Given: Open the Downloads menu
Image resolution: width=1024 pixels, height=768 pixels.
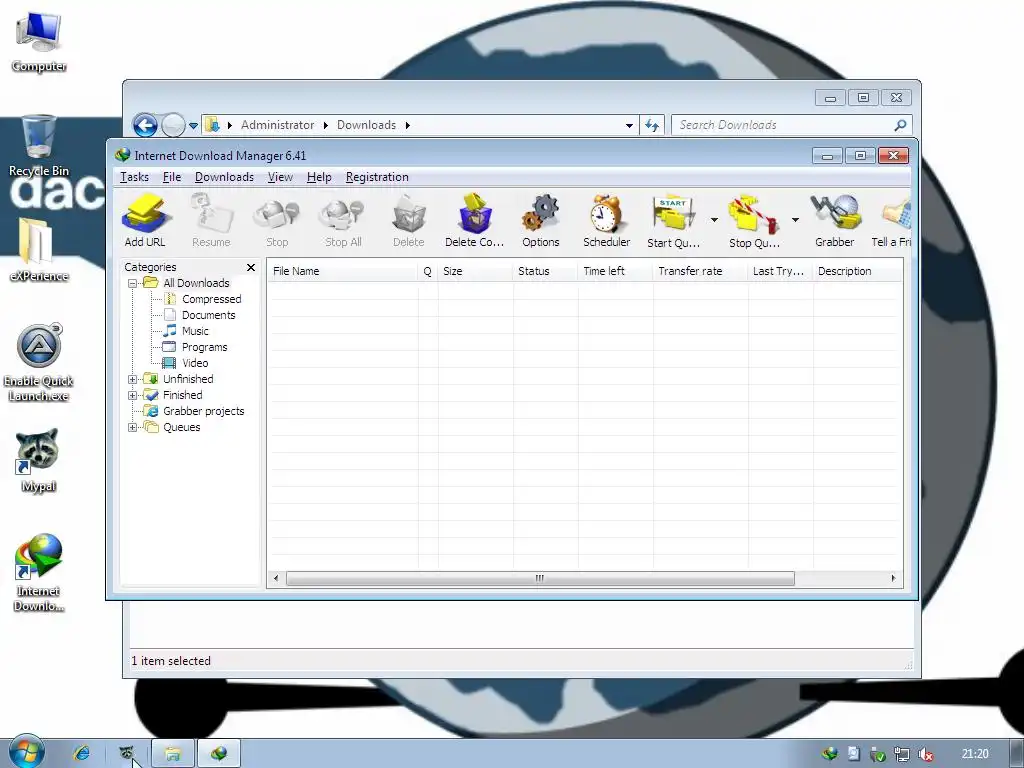Looking at the screenshot, I should coord(224,177).
